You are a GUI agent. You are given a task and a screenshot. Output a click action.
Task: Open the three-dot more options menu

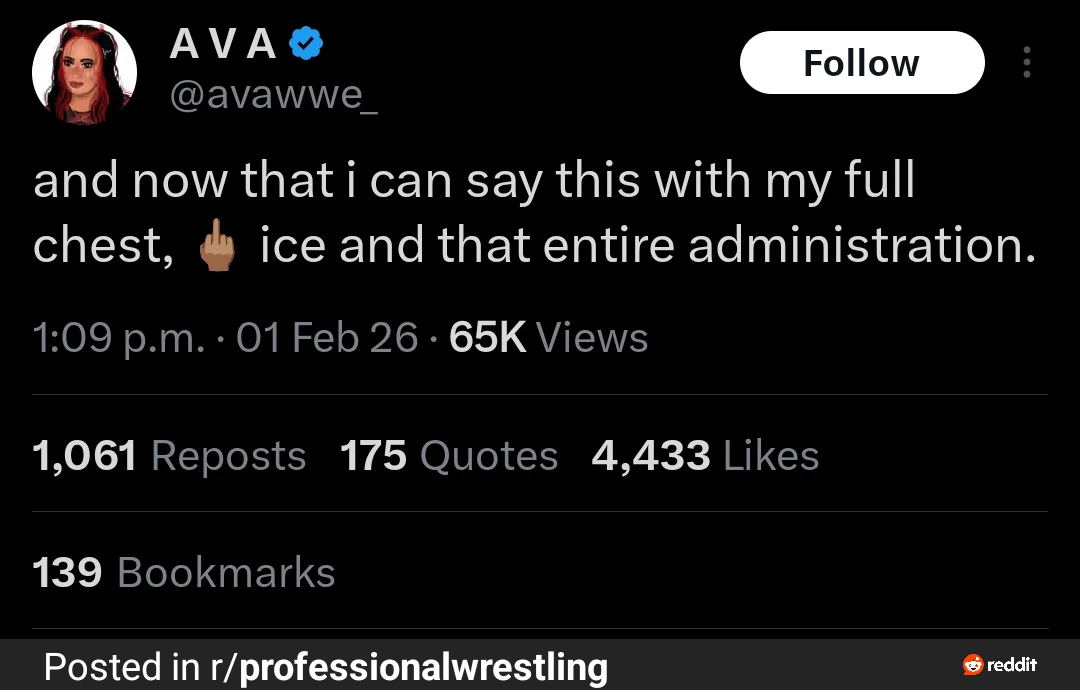click(x=1026, y=62)
